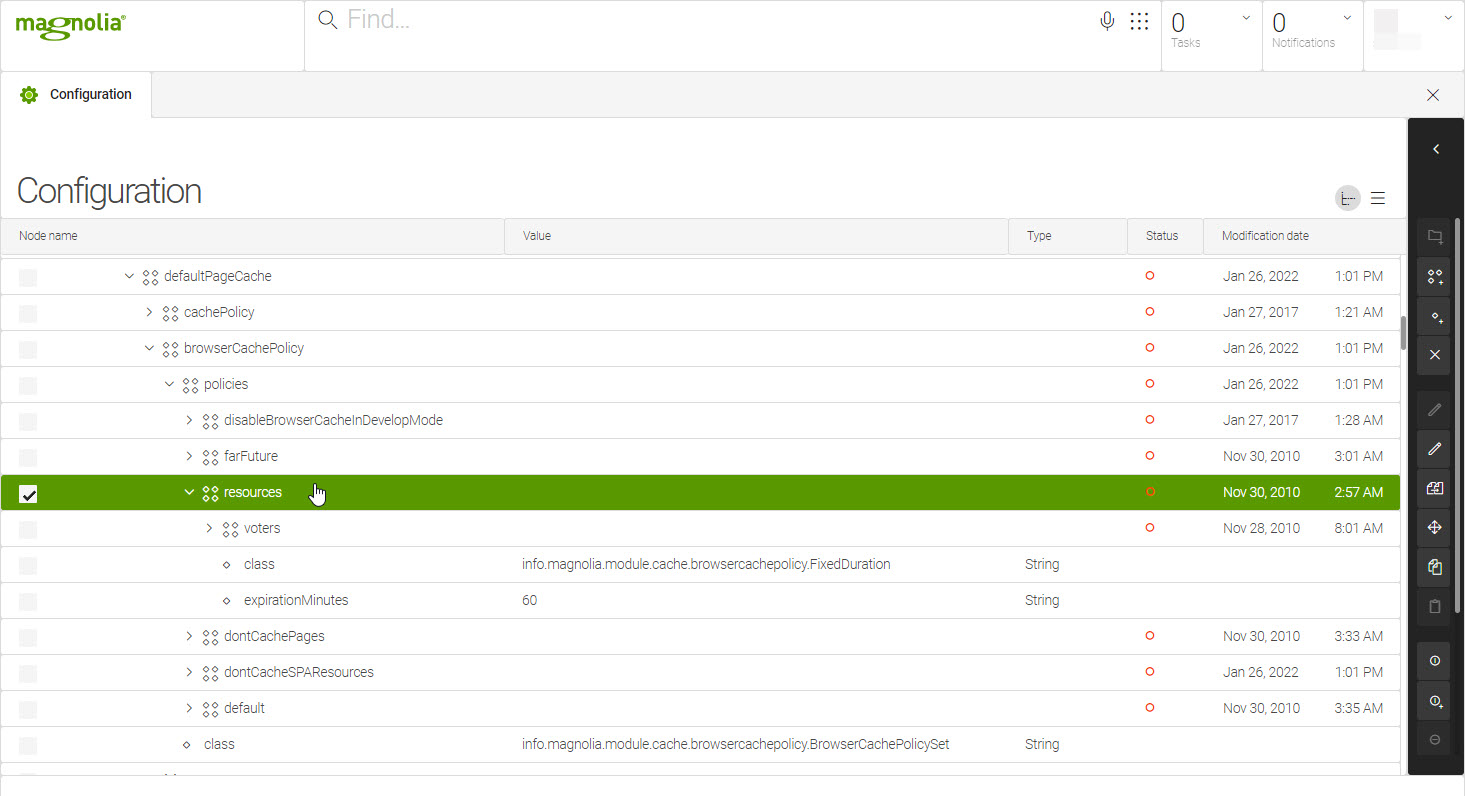Add a content node using the action bar

(x=1435, y=276)
